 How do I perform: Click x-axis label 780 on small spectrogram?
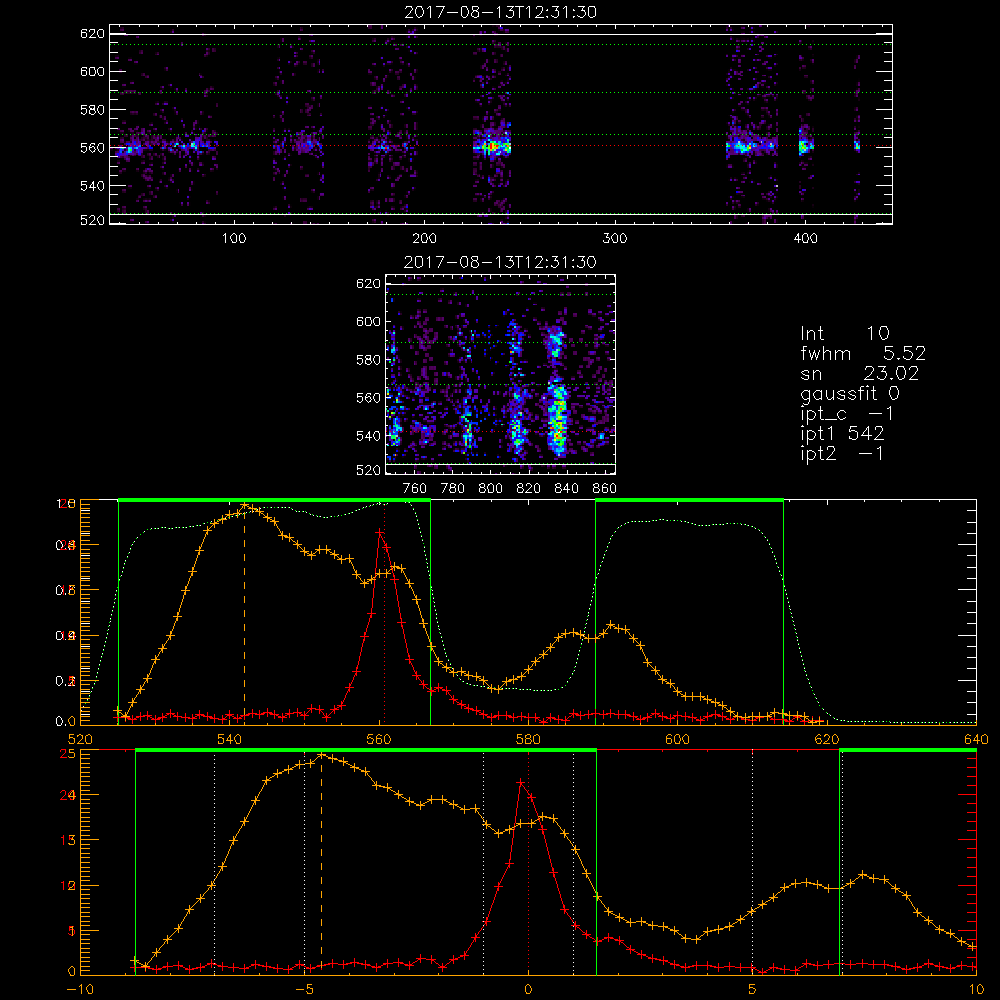pyautogui.click(x=453, y=489)
